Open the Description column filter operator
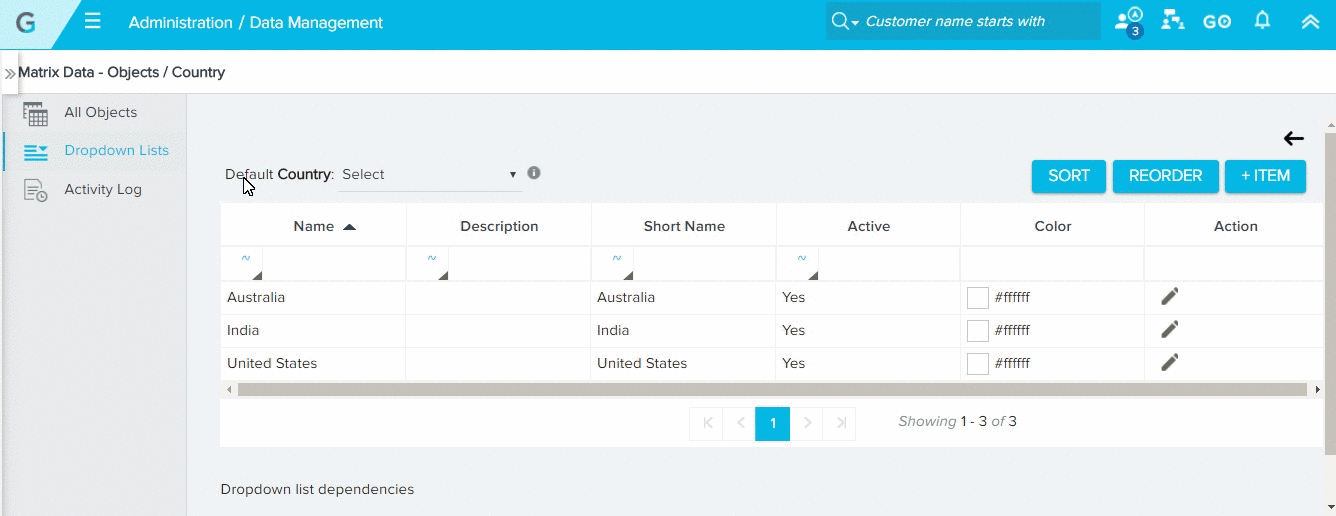 tap(431, 264)
